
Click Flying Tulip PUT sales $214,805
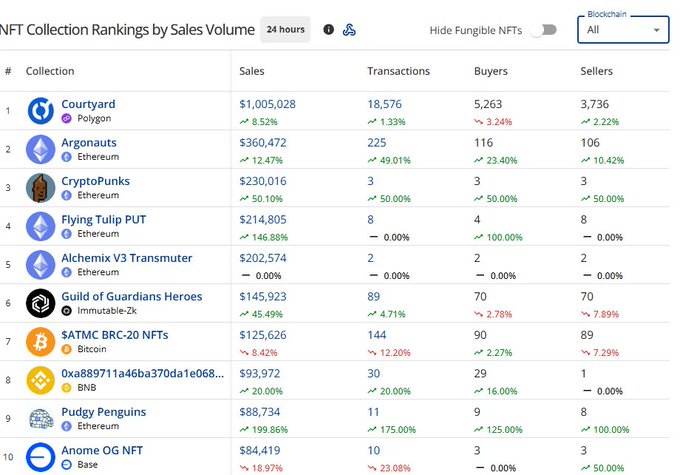coord(263,219)
